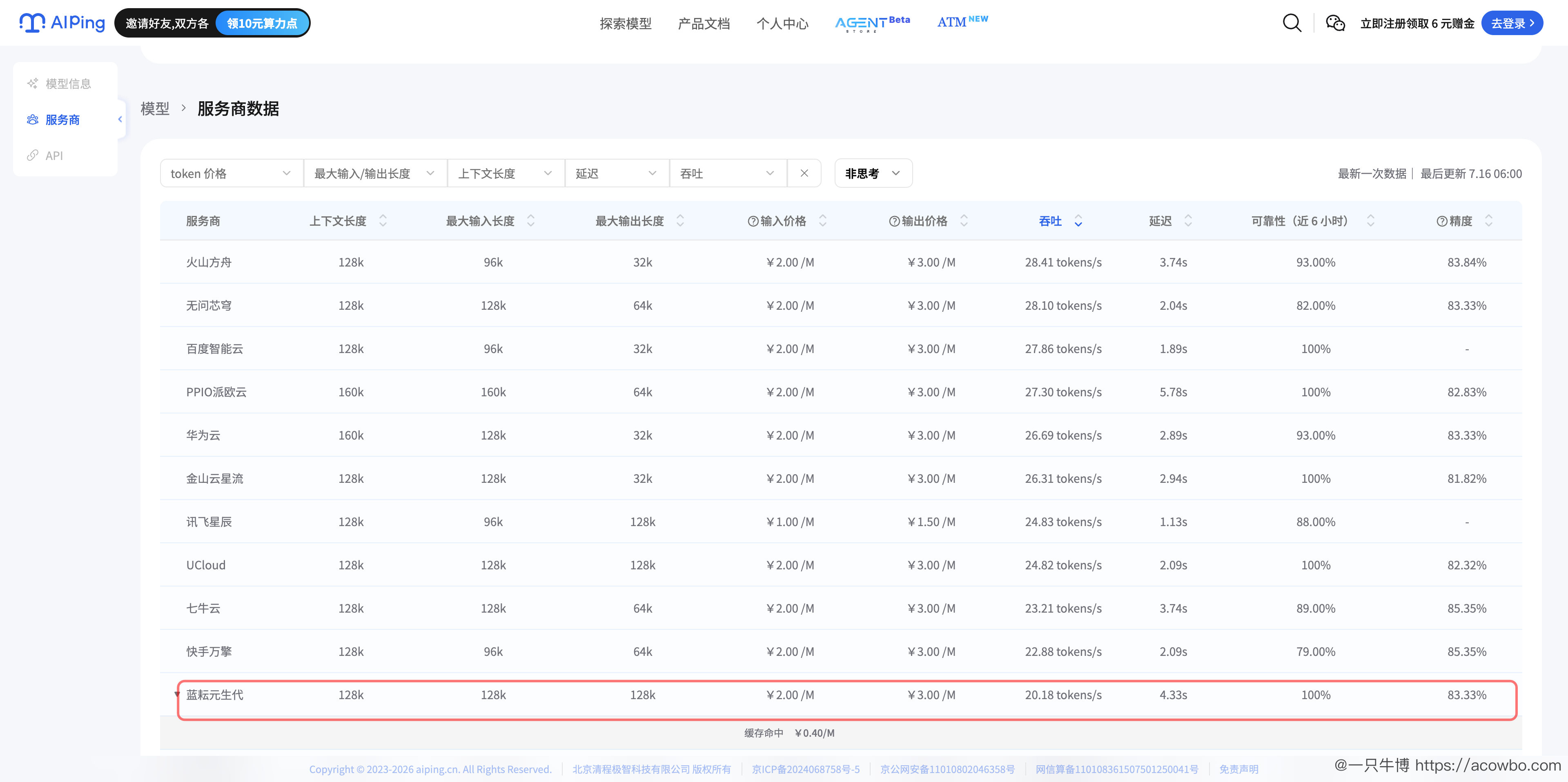The height and width of the screenshot is (782, 1568).
Task: Click 华为云 provider row name
Action: coord(203,435)
